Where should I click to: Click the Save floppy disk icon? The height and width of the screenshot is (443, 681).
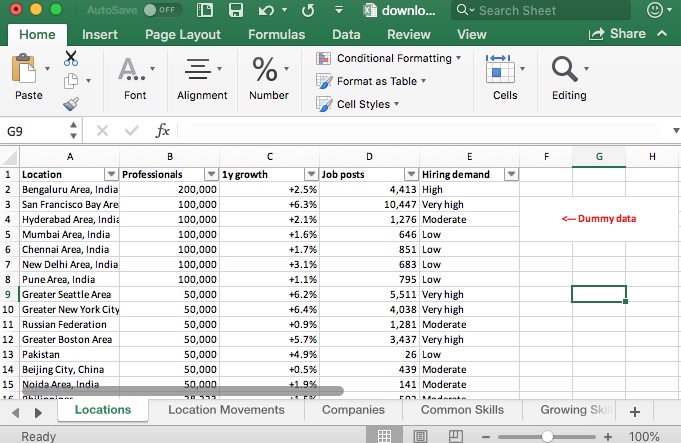[236, 11]
